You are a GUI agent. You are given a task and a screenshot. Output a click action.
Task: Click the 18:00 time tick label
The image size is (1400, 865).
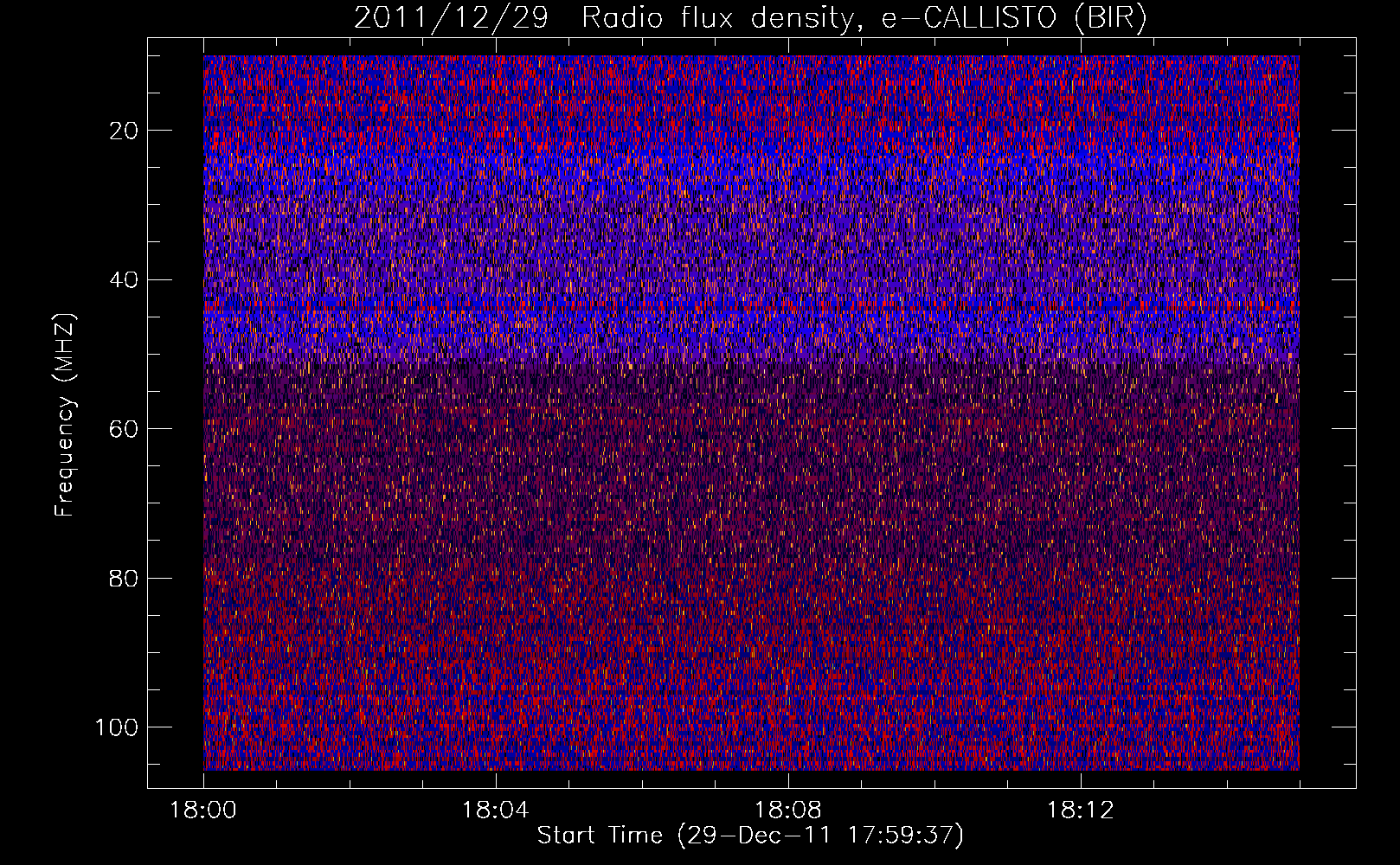point(203,811)
